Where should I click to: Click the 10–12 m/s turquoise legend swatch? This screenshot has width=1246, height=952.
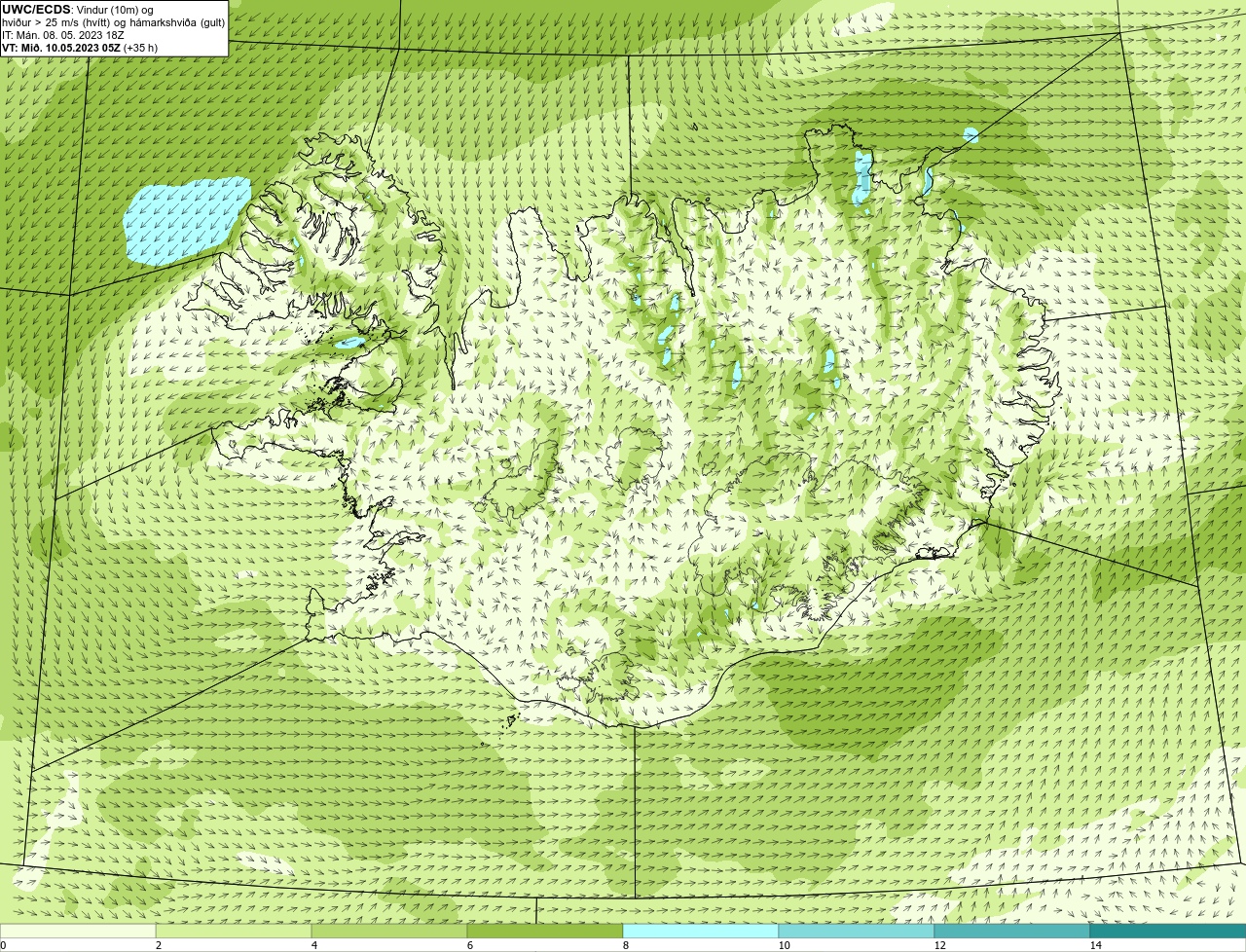857,931
